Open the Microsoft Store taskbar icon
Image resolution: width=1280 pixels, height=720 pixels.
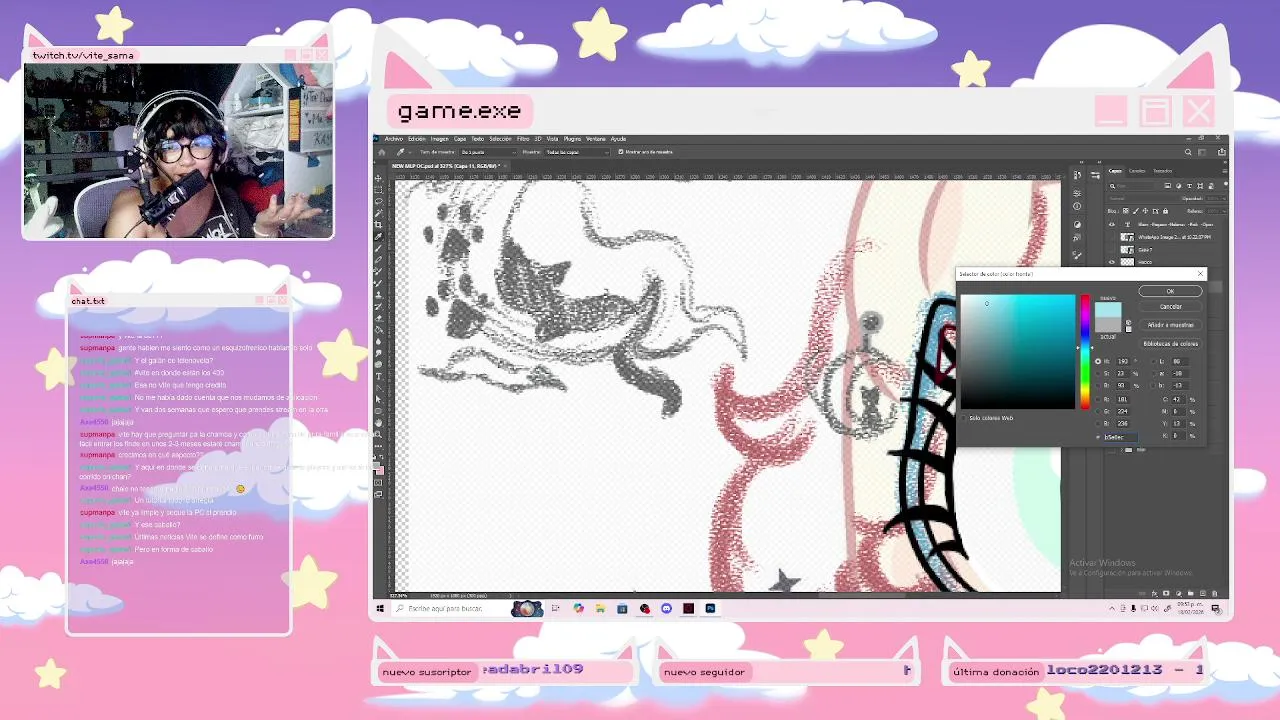[622, 608]
